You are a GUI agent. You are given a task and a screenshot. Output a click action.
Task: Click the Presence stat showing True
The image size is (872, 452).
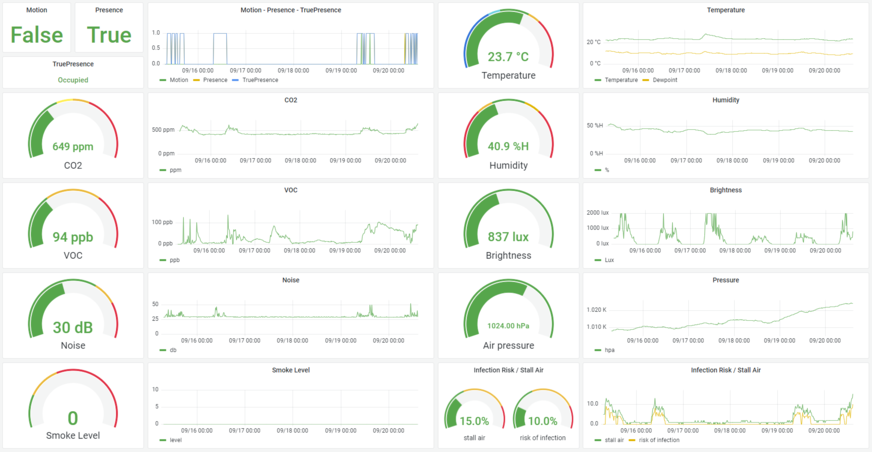click(109, 34)
